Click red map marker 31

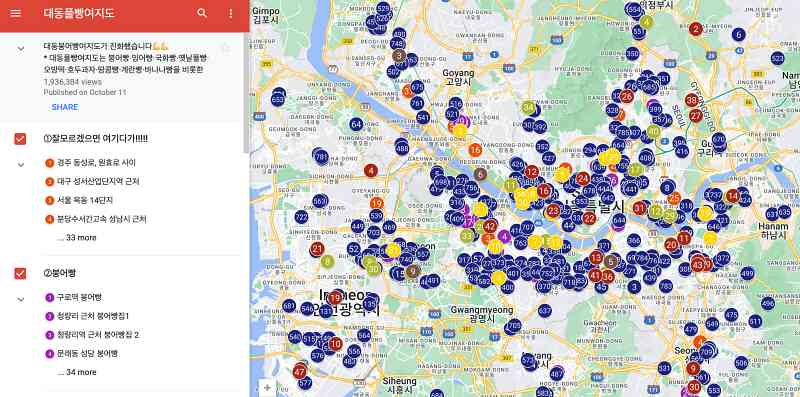[639, 208]
